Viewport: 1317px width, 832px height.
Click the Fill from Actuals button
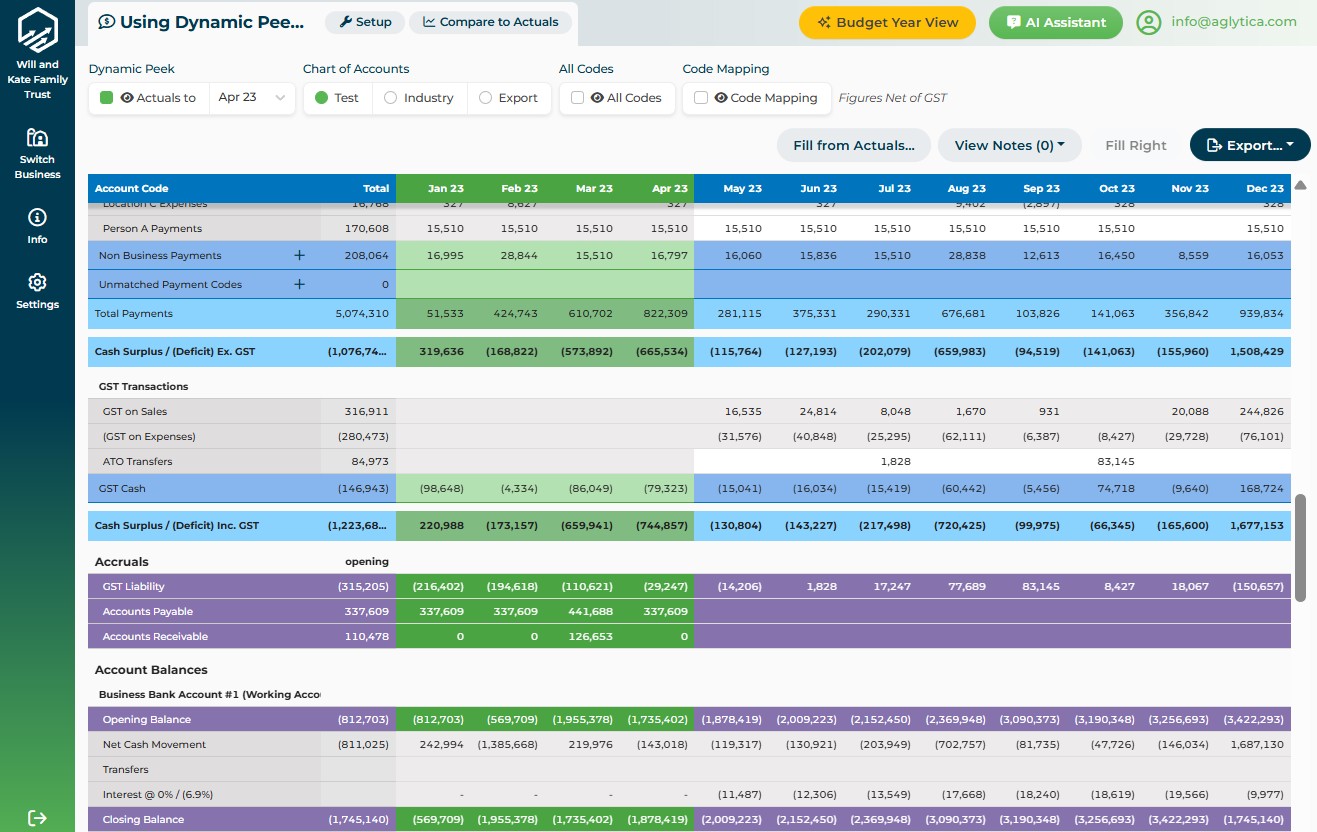(853, 145)
